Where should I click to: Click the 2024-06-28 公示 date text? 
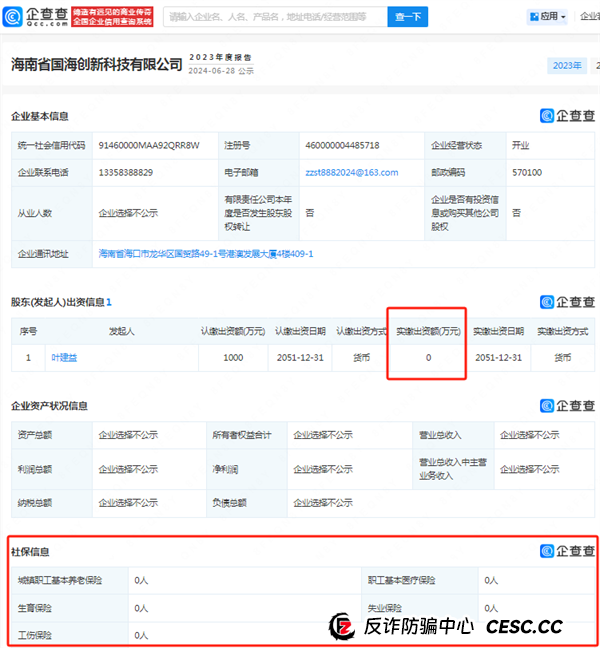(x=221, y=71)
